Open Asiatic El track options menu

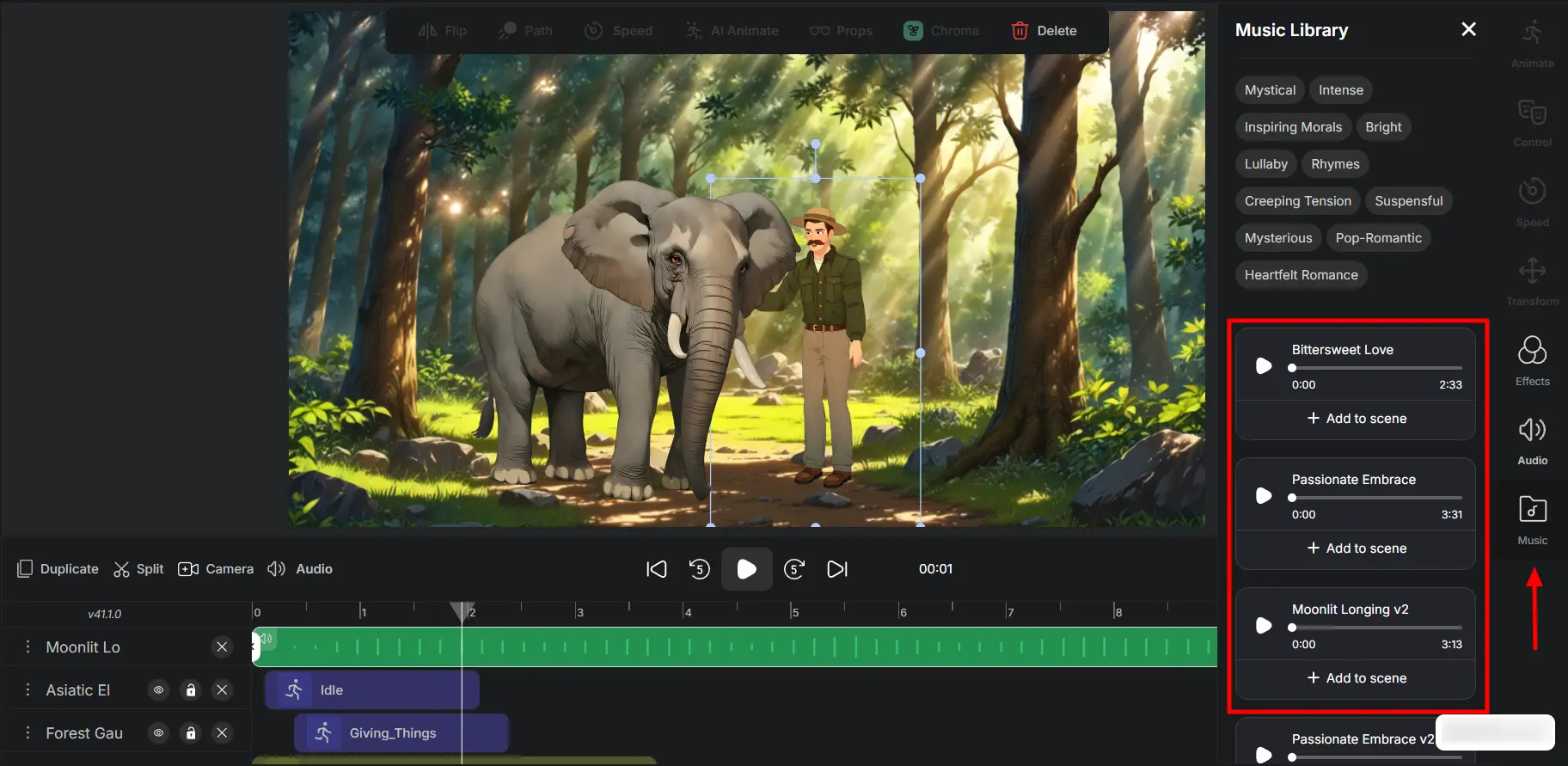click(28, 689)
